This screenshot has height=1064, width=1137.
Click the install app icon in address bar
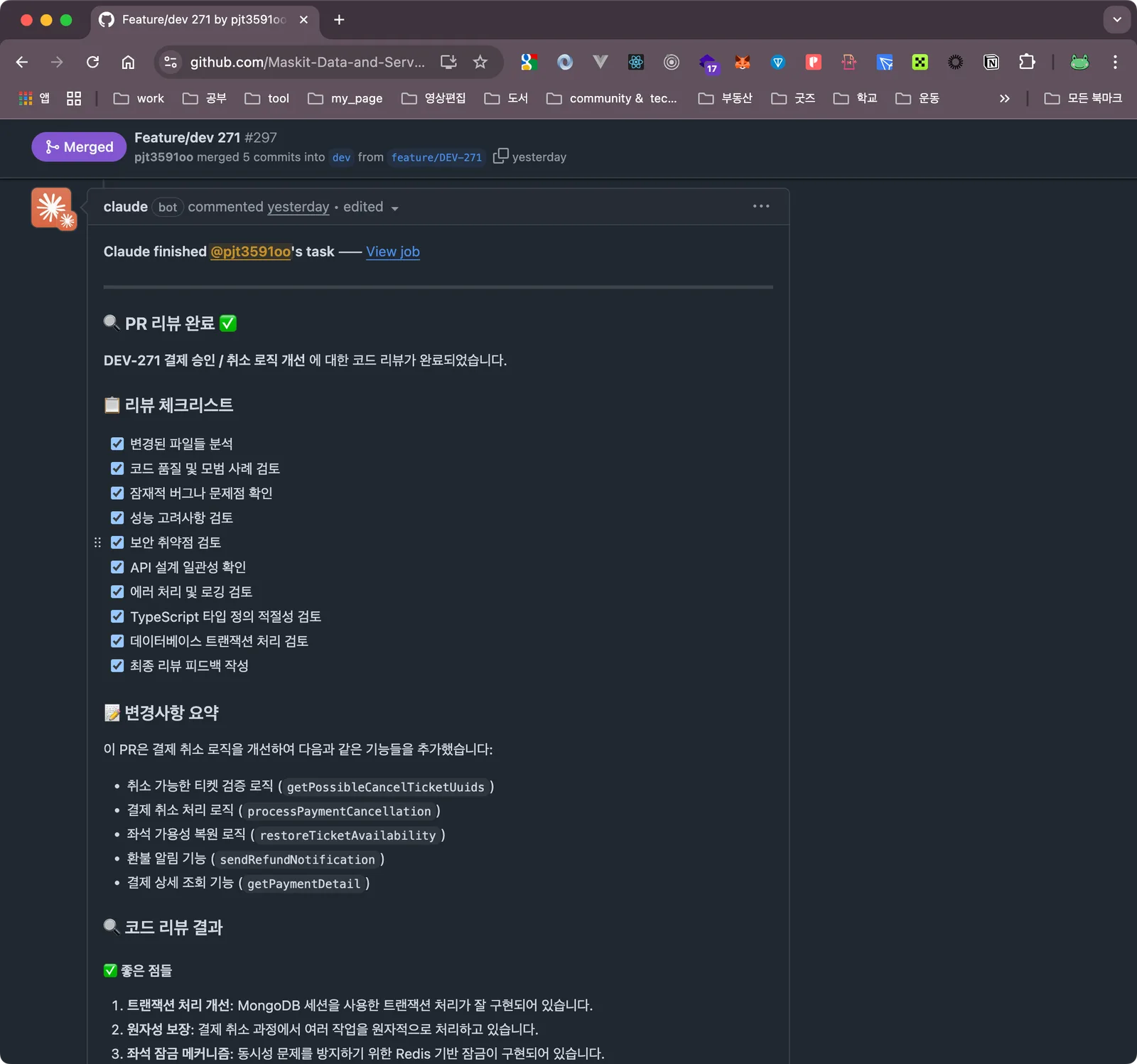point(448,63)
